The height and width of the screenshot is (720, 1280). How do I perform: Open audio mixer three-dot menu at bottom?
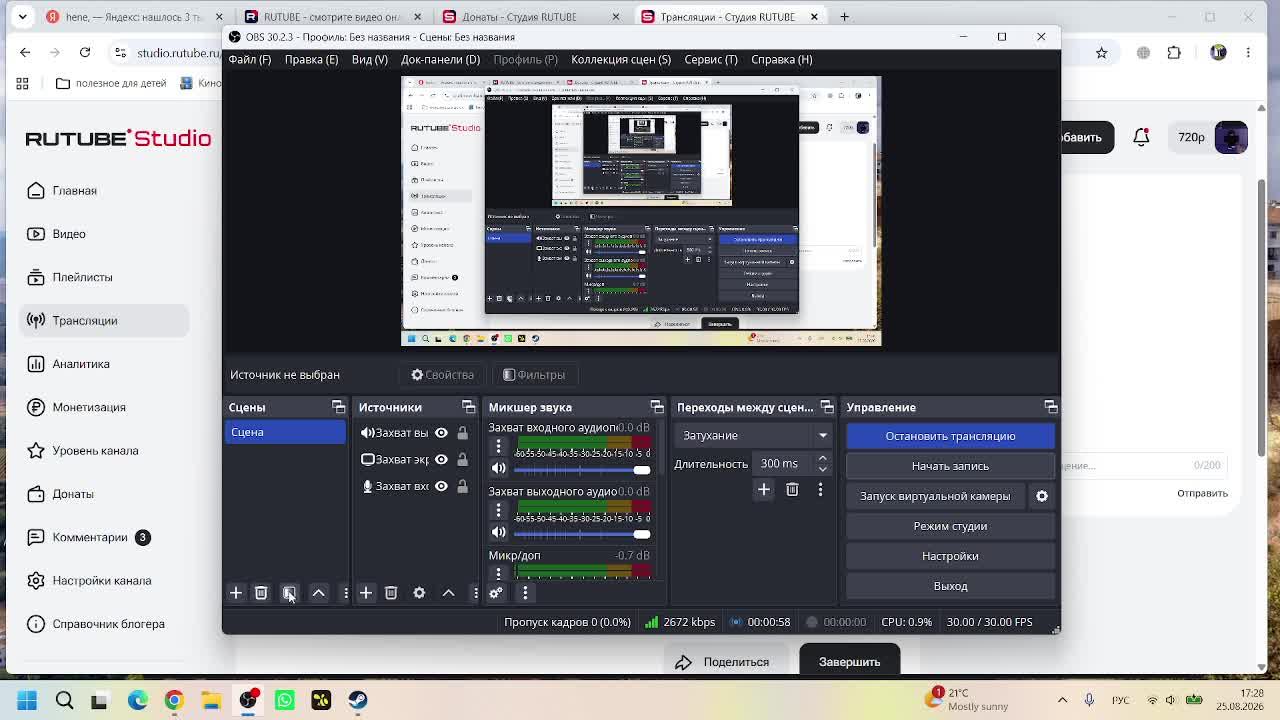[525, 593]
